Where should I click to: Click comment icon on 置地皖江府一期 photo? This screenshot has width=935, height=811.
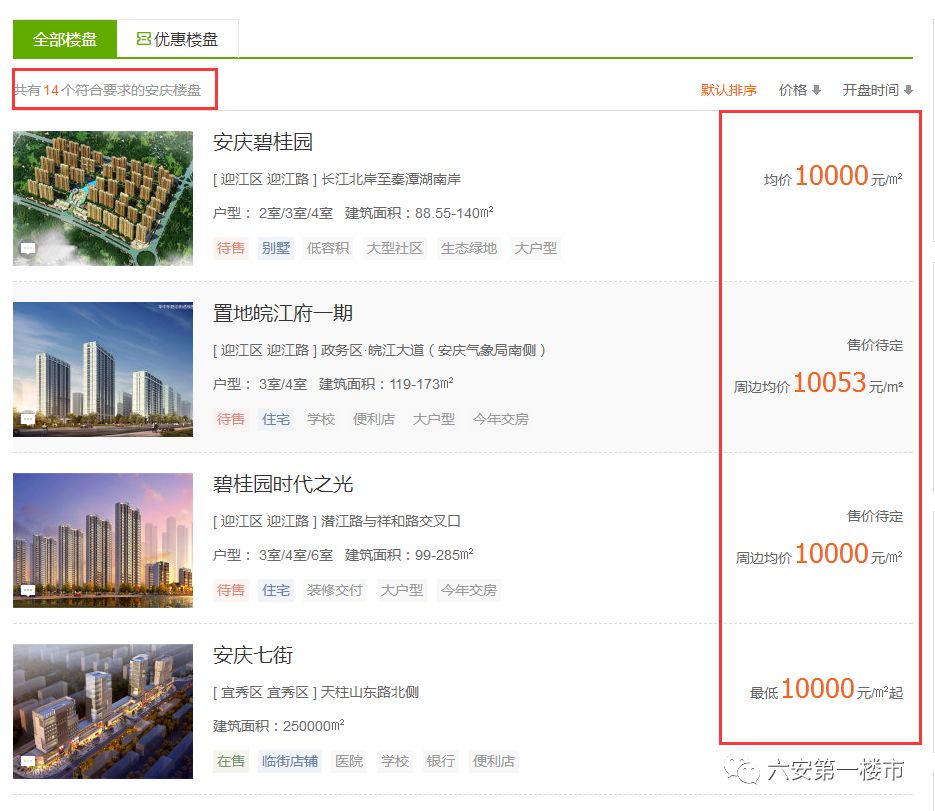pyautogui.click(x=28, y=419)
